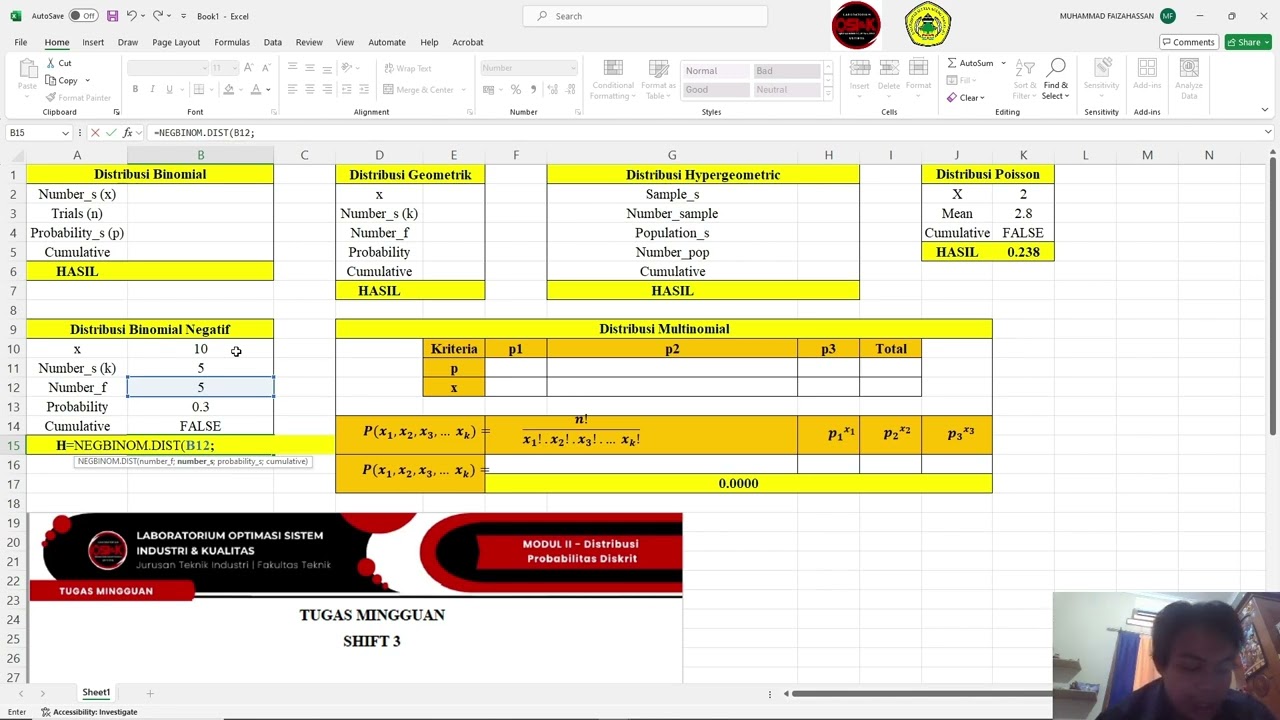The width and height of the screenshot is (1280, 720).
Task: Click the Font Color letter A icon
Action: point(256,90)
